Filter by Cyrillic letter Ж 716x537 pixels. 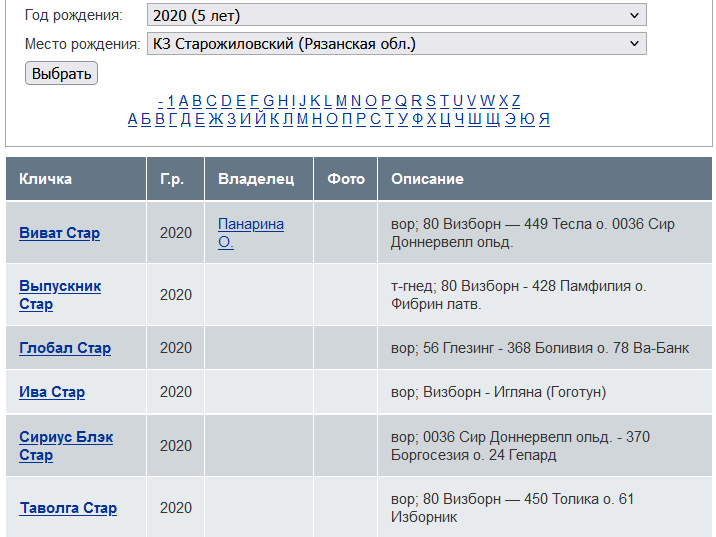coord(213,119)
